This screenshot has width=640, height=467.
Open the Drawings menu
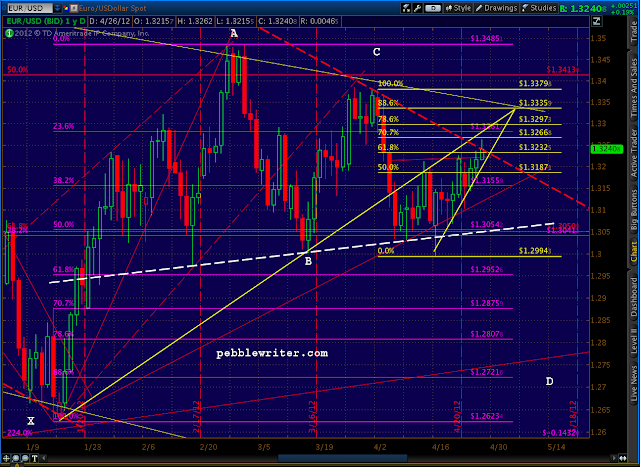click(x=496, y=8)
